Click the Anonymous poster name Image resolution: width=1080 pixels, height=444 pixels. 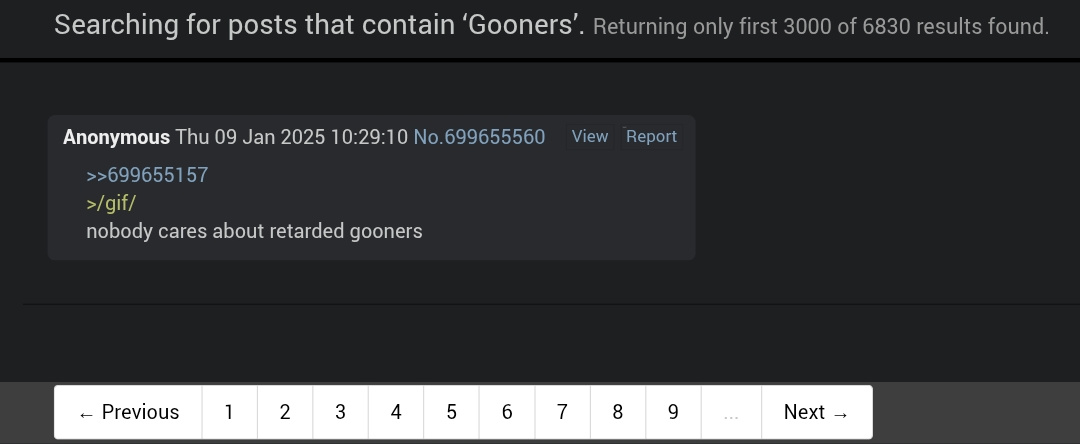point(116,137)
